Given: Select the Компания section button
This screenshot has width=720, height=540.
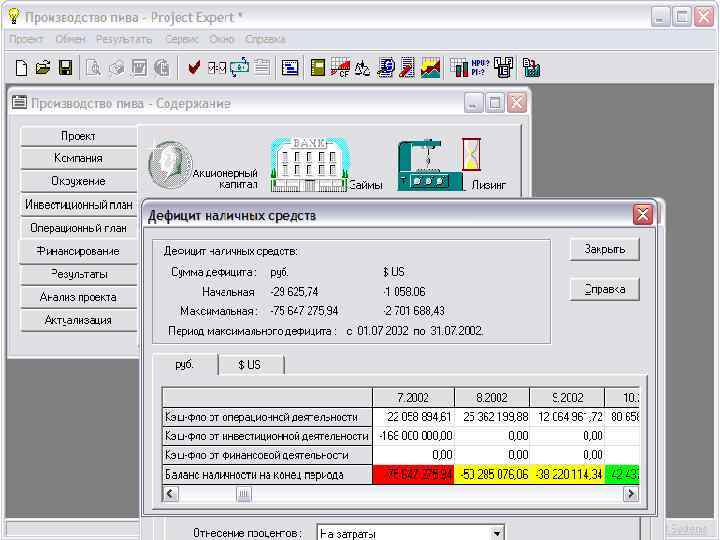Looking at the screenshot, I should [x=79, y=158].
